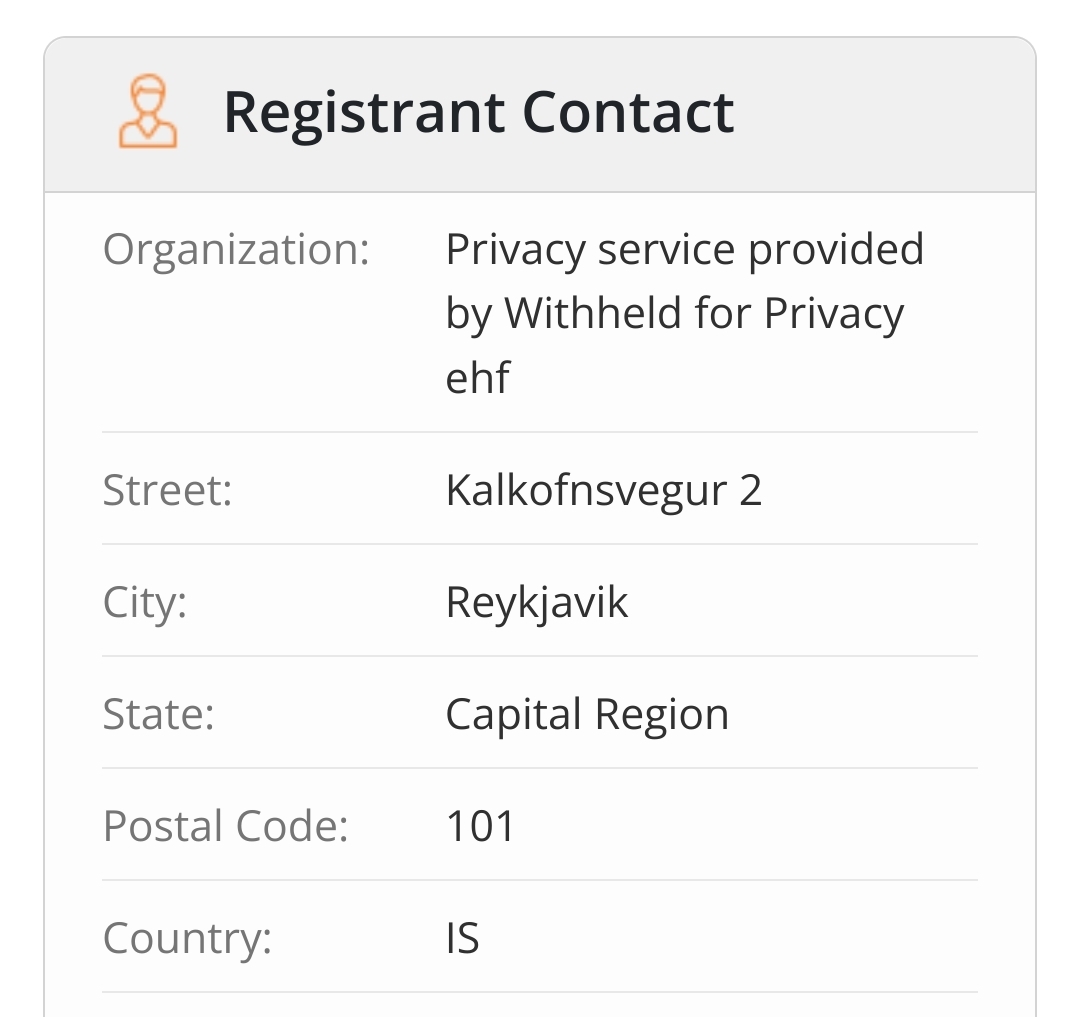Viewport: 1080px width, 1017px height.
Task: Click the State field label
Action: 158,714
